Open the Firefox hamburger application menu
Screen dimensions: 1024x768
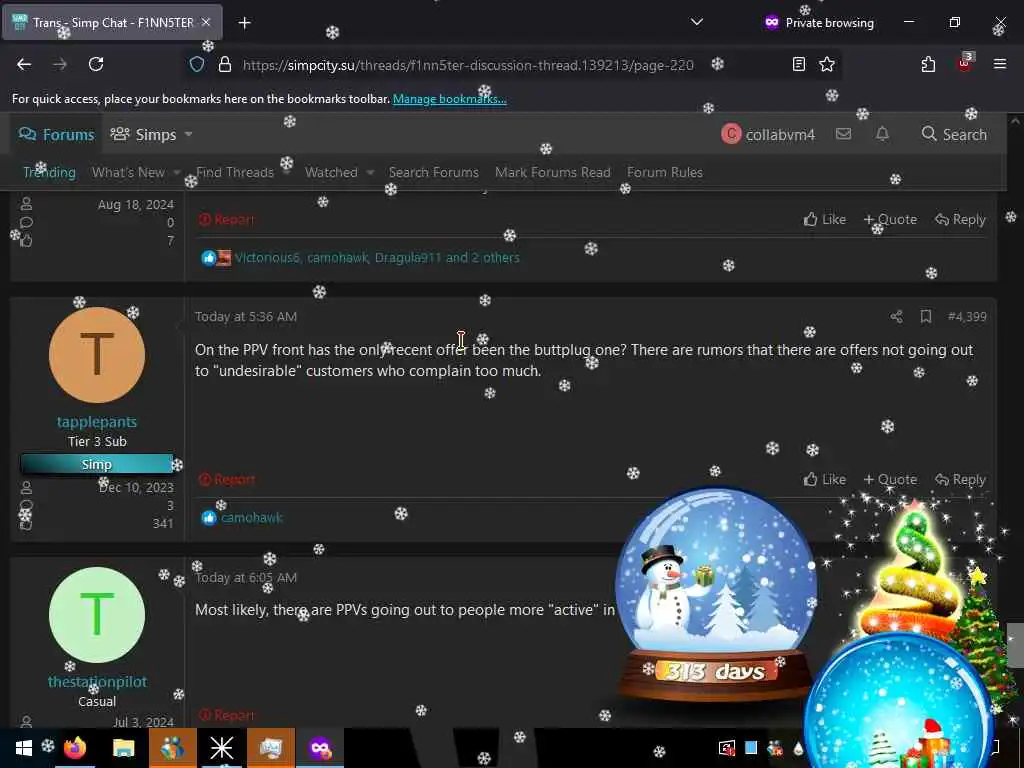[999, 64]
